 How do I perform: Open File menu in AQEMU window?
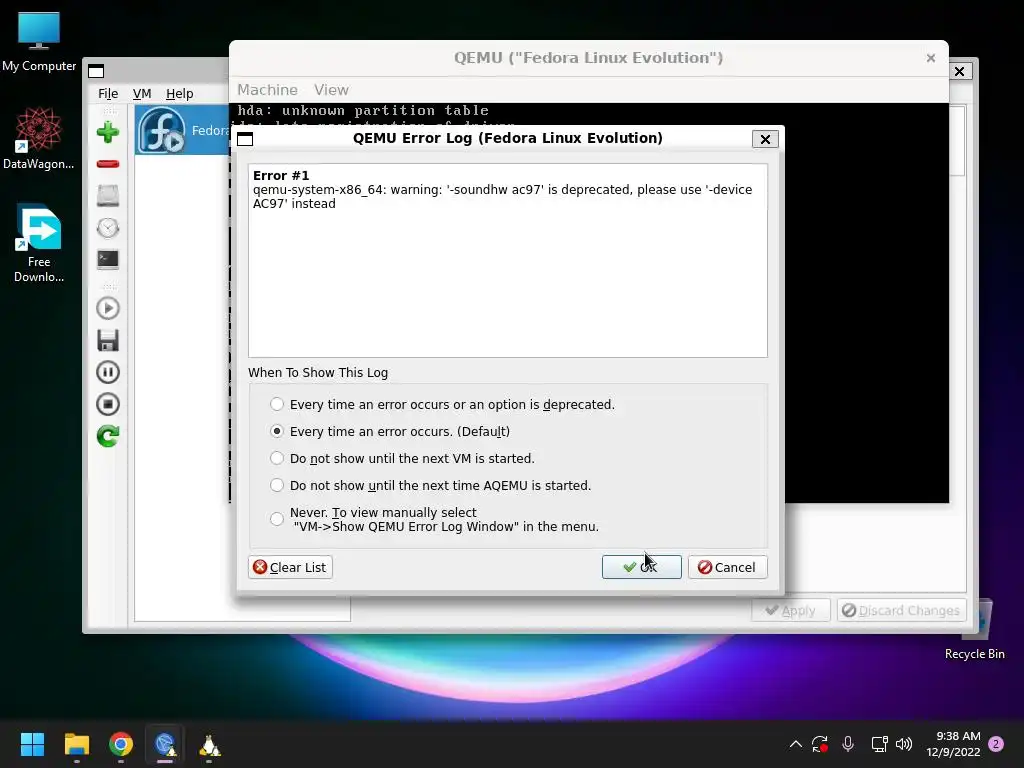coord(108,93)
